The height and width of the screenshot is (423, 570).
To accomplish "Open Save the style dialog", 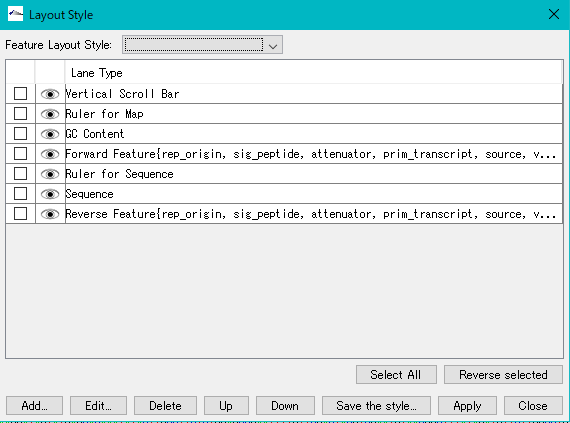I will (x=376, y=406).
